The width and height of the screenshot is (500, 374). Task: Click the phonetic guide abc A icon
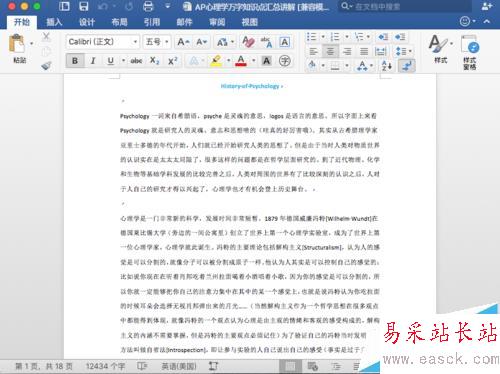(x=266, y=42)
